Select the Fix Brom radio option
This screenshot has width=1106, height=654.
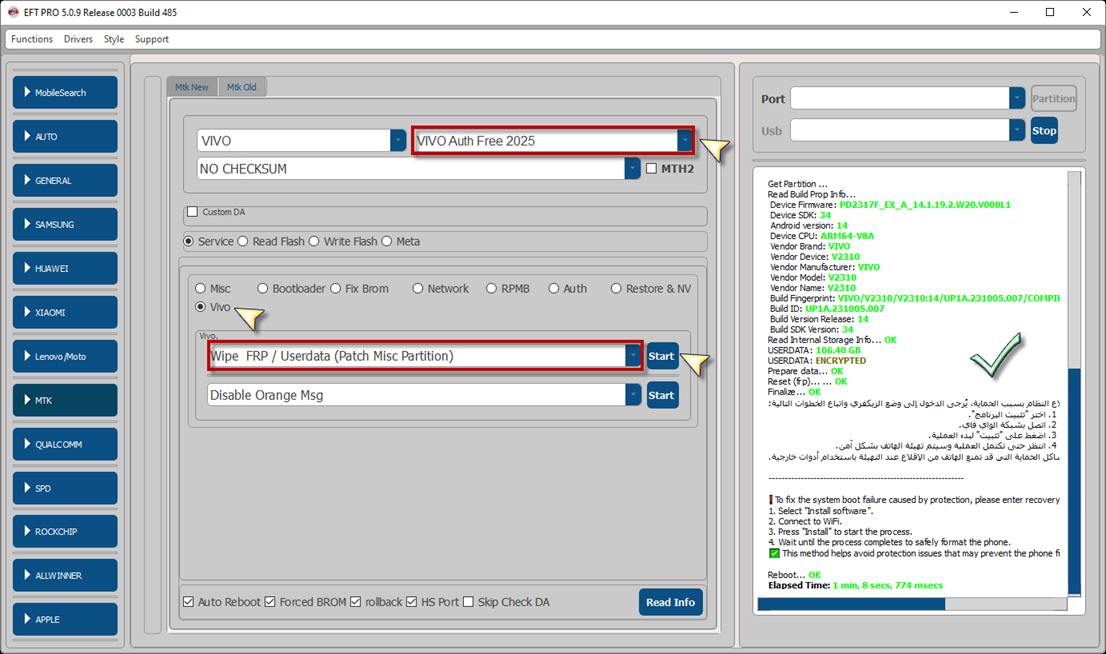coord(335,289)
